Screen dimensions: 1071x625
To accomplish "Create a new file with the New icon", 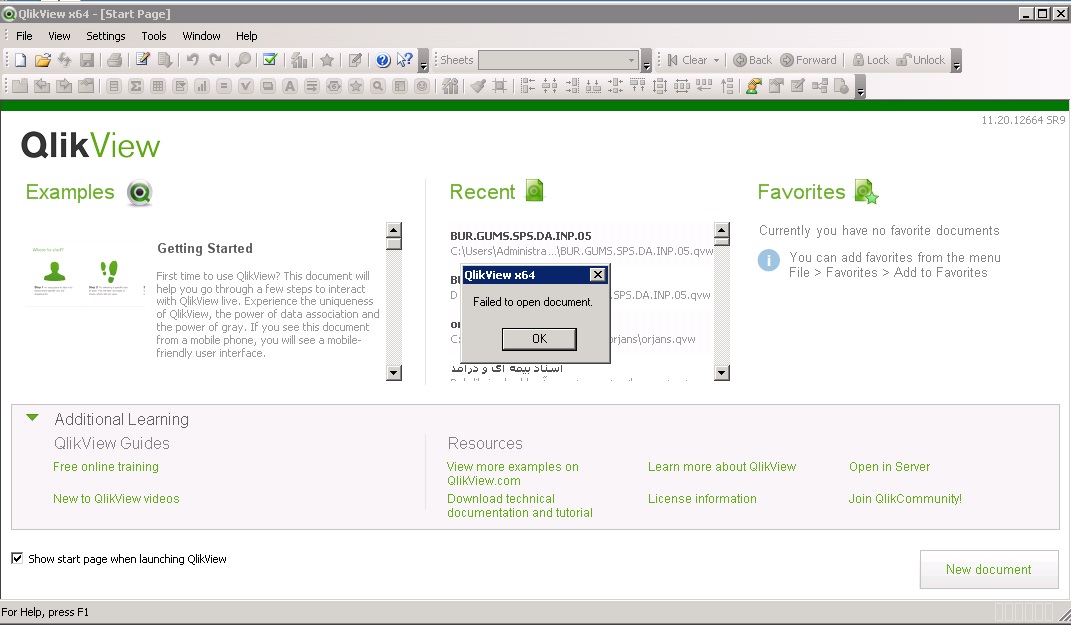I will [20, 60].
